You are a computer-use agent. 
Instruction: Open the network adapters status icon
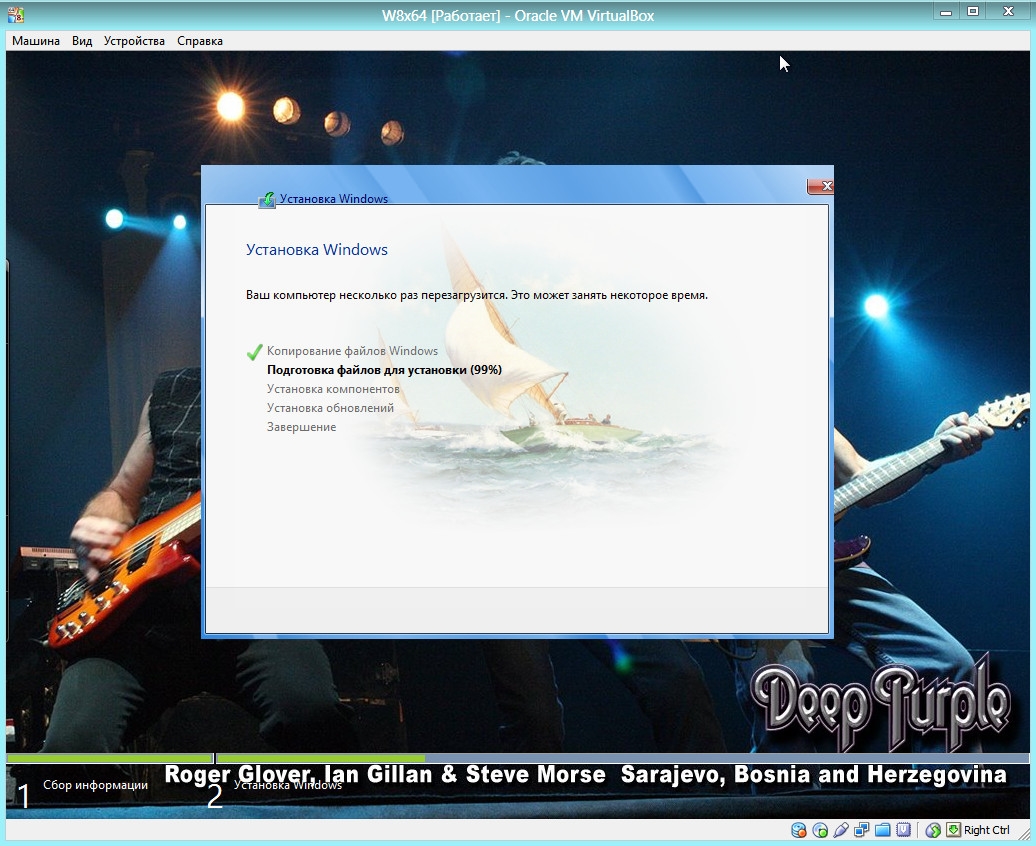tap(861, 830)
